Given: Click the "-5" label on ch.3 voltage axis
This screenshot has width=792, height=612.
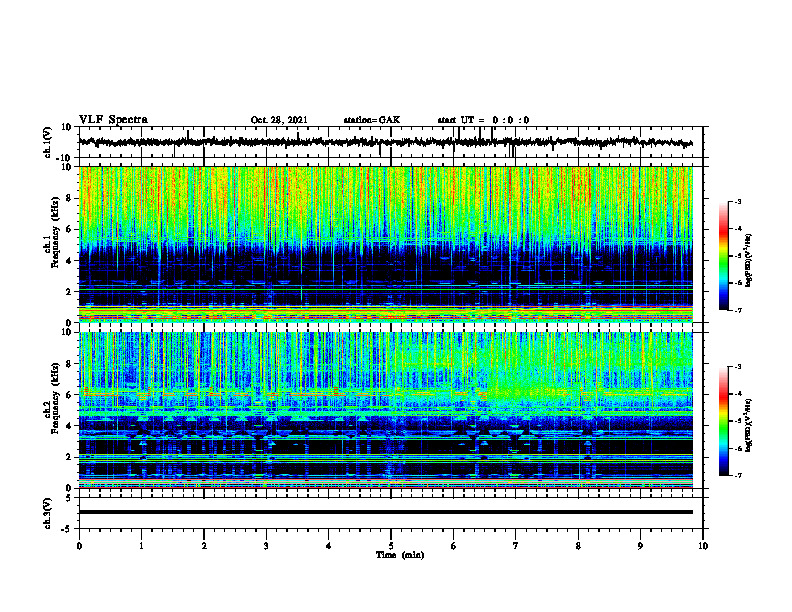Looking at the screenshot, I should pyautogui.click(x=68, y=529).
